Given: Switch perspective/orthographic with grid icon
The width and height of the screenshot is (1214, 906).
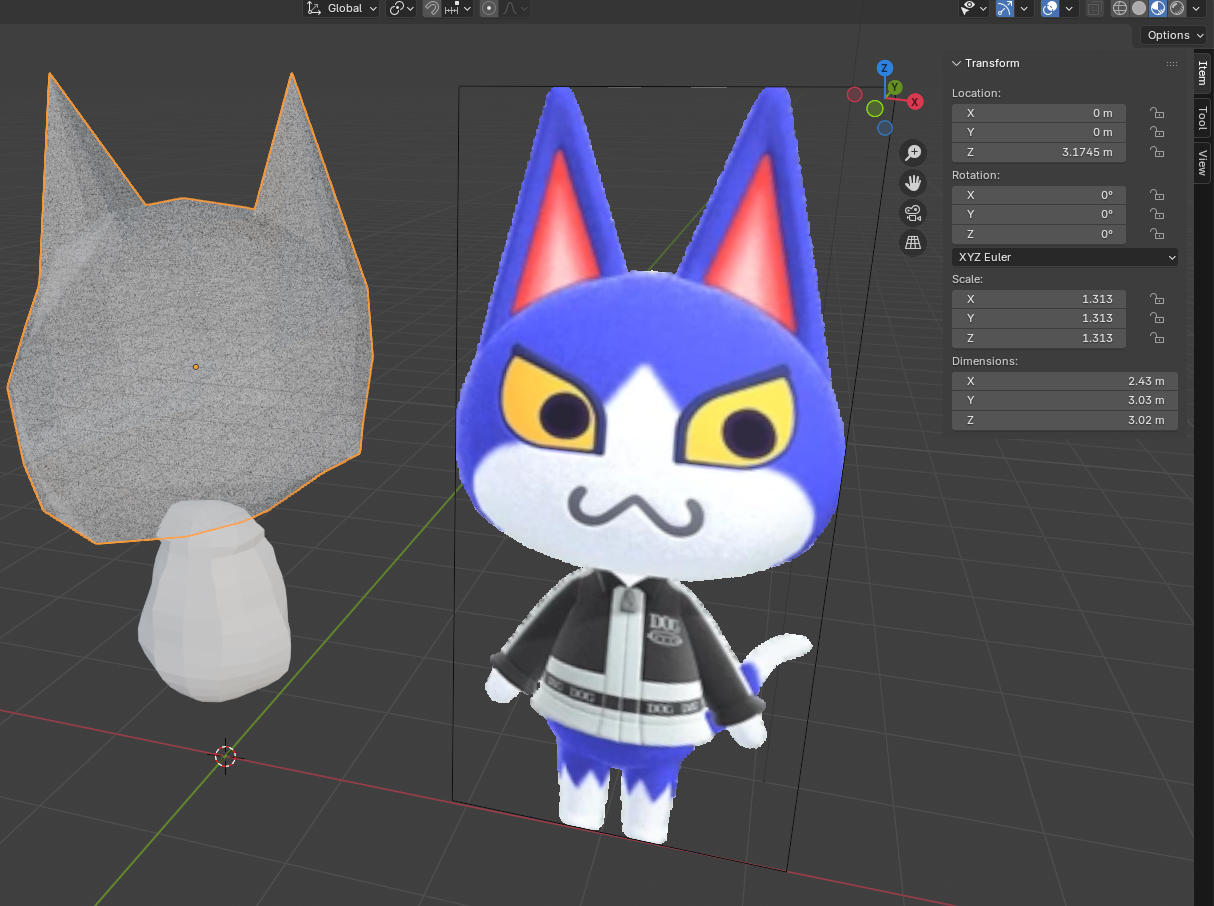Looking at the screenshot, I should (x=912, y=242).
